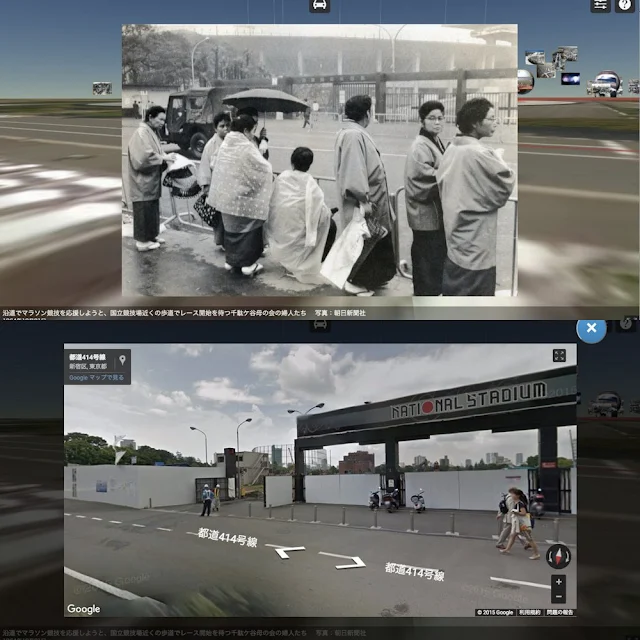
Task: Click the © 2015 Google copyright text
Action: click(x=495, y=612)
